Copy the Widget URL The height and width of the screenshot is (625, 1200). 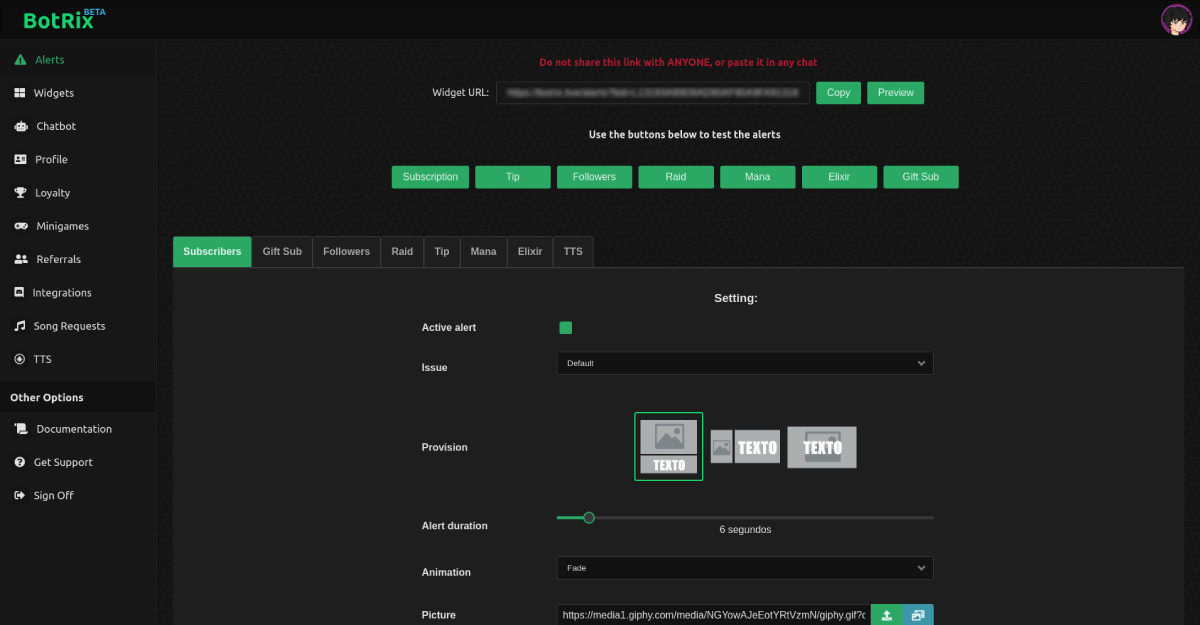coord(838,92)
